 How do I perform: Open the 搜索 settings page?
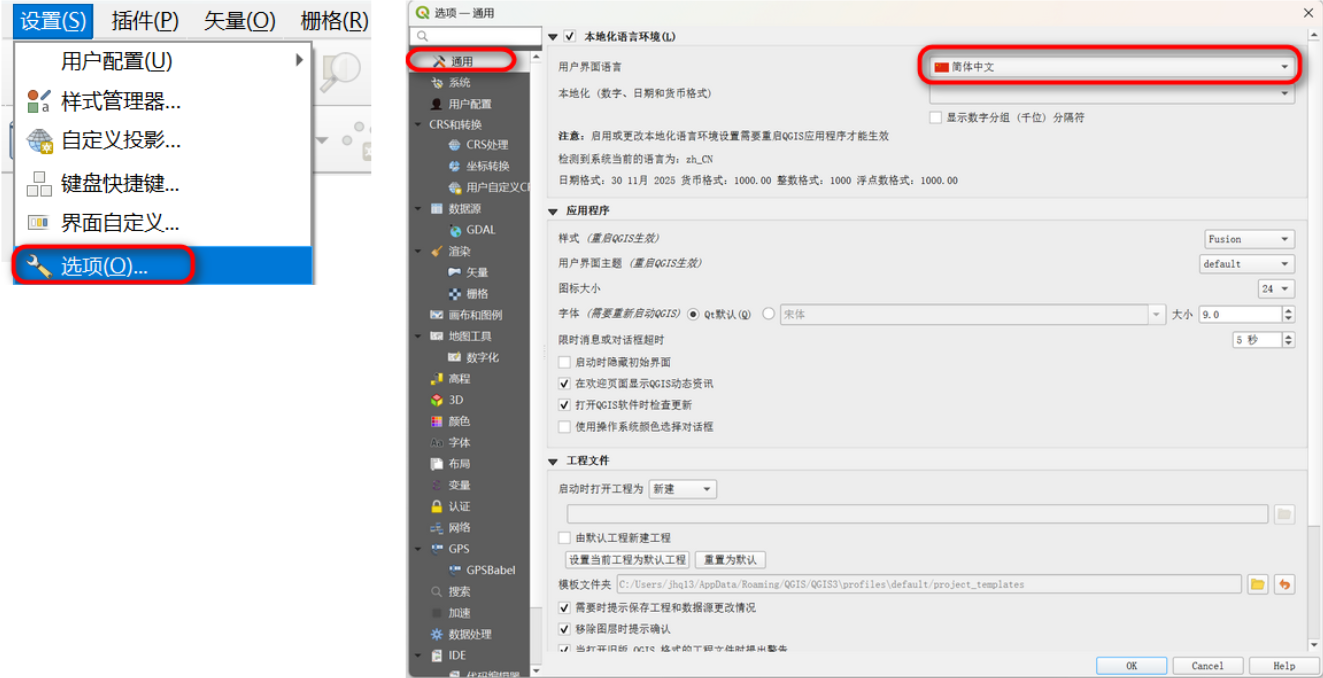tap(459, 591)
